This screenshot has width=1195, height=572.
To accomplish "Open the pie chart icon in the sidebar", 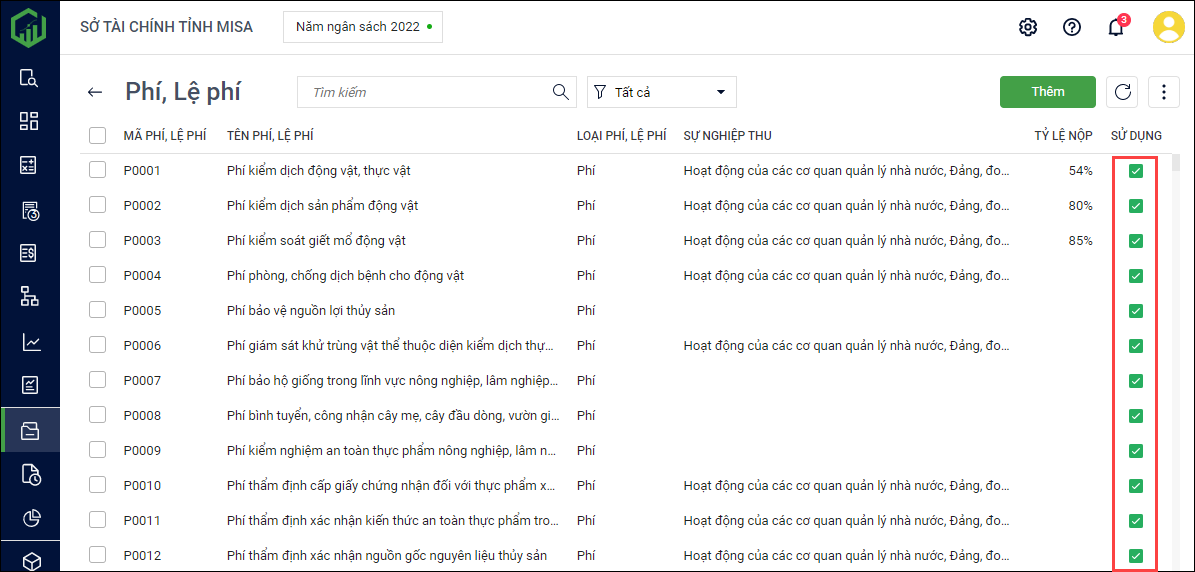I will click(x=30, y=518).
